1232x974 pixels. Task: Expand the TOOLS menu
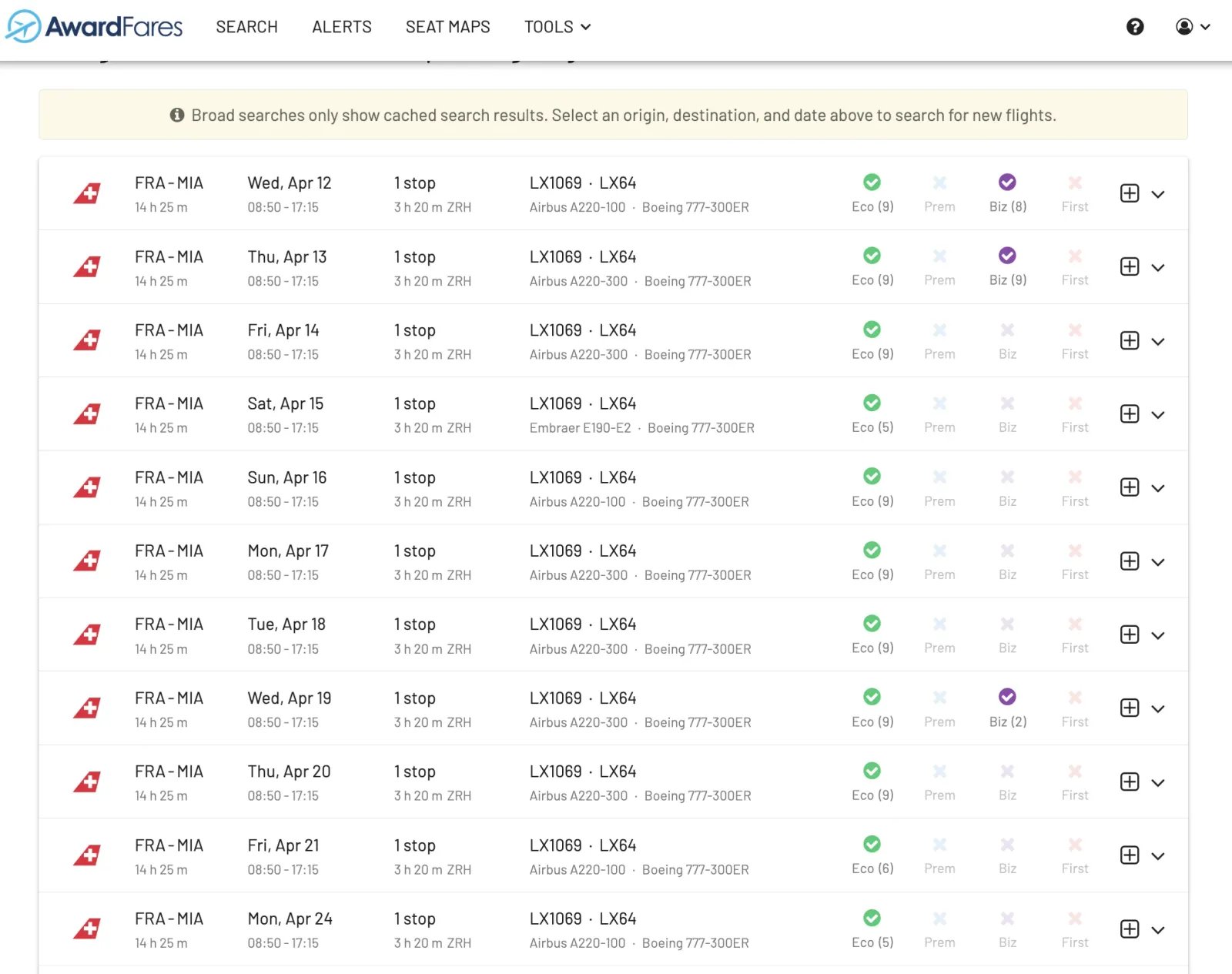click(x=557, y=27)
